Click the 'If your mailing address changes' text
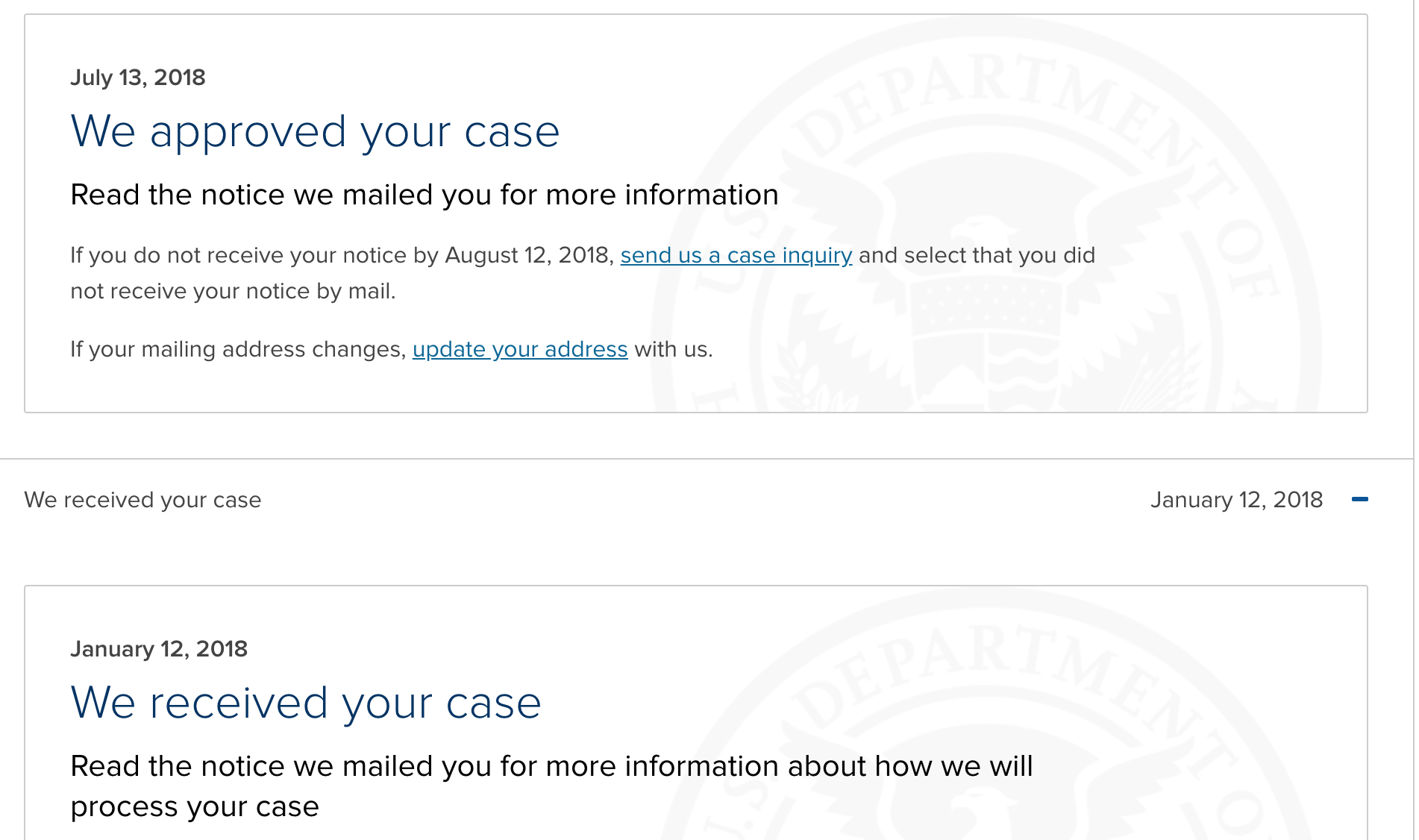 point(238,349)
